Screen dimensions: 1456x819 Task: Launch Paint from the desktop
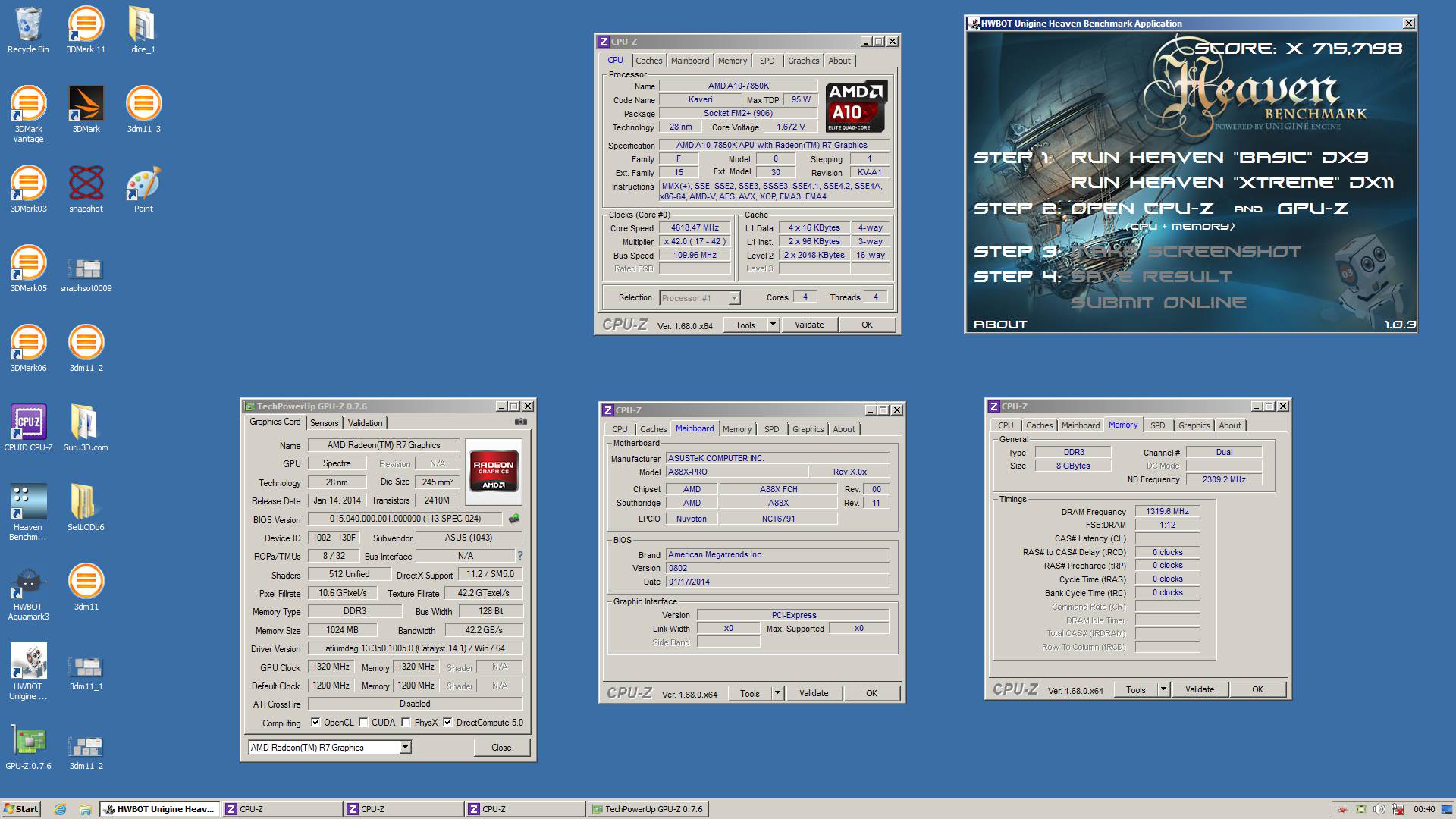click(143, 190)
